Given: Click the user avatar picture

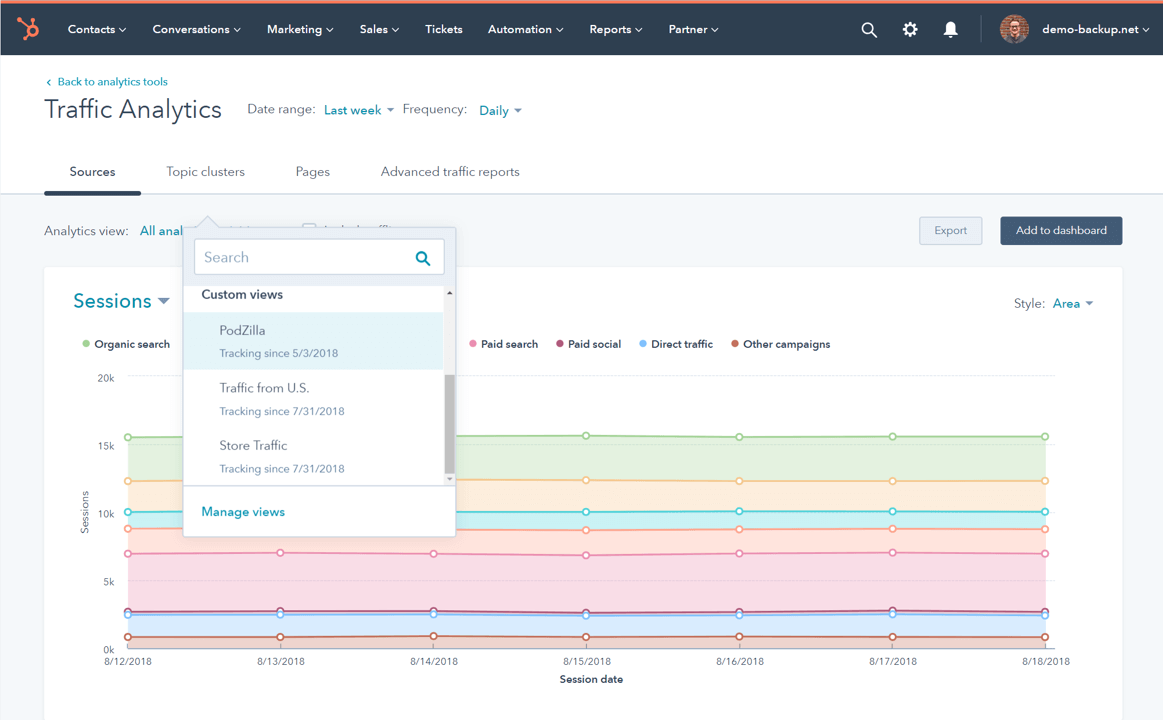Looking at the screenshot, I should [1014, 30].
